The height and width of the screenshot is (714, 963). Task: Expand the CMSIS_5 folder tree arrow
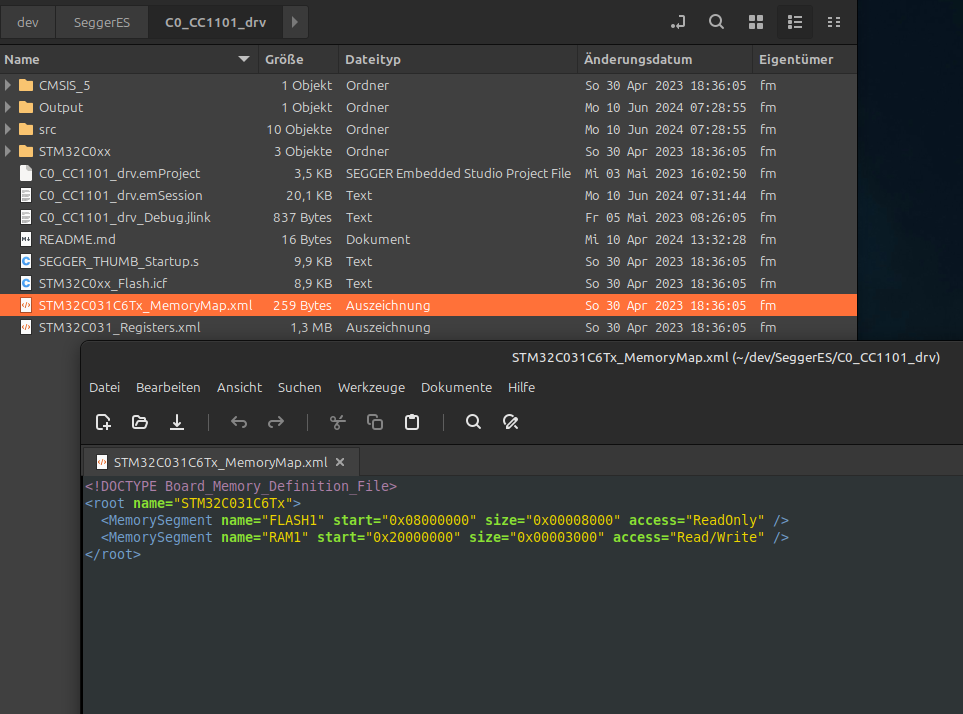9,86
